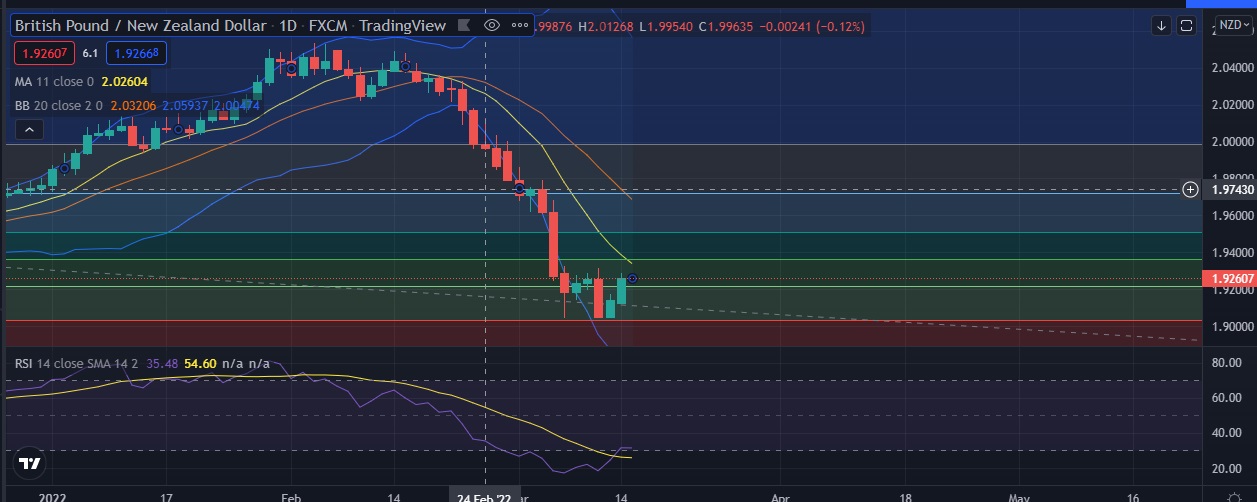Toggle fullscreen mode for the chart
Viewport: 1257px width, 502px height.
pyautogui.click(x=1187, y=26)
